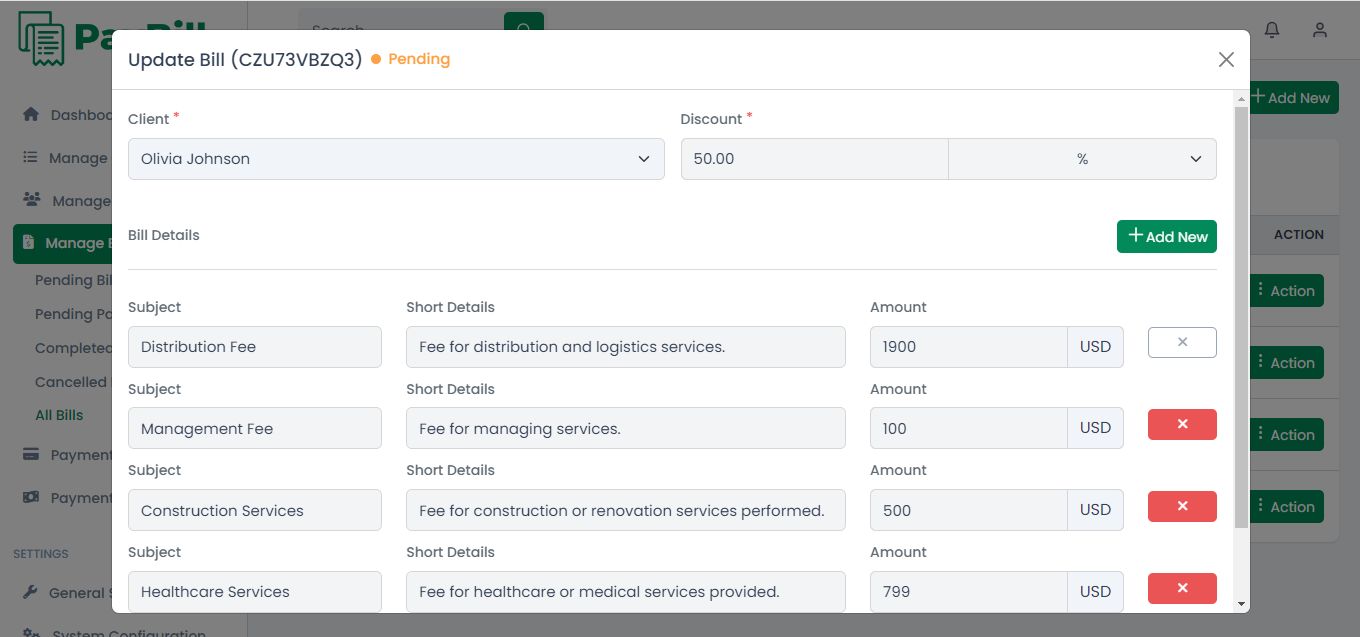Click the Discount value field
This screenshot has width=1360, height=637.
coord(814,159)
